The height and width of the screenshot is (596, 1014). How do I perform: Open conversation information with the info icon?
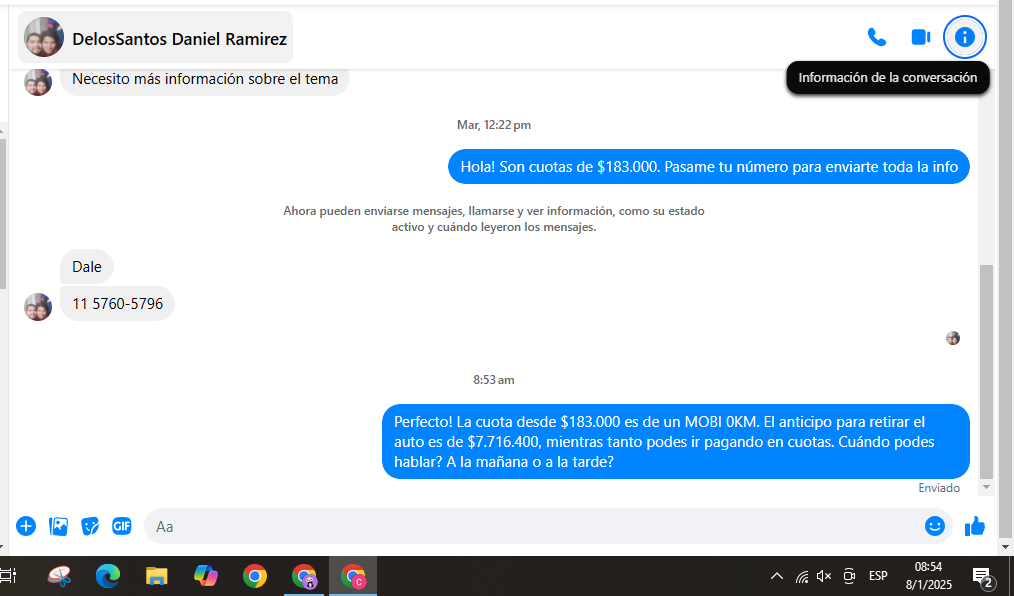coord(964,37)
